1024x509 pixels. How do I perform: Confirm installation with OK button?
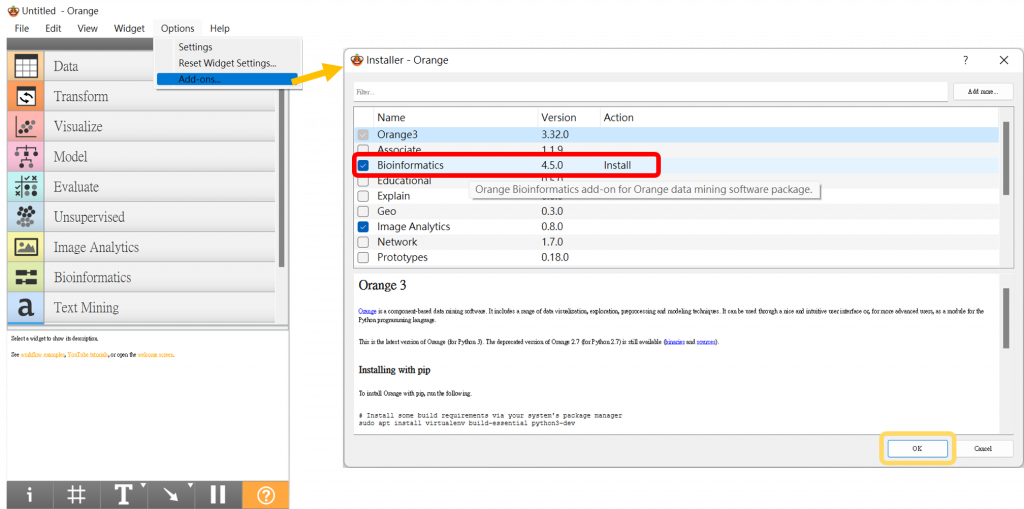pyautogui.click(x=918, y=449)
